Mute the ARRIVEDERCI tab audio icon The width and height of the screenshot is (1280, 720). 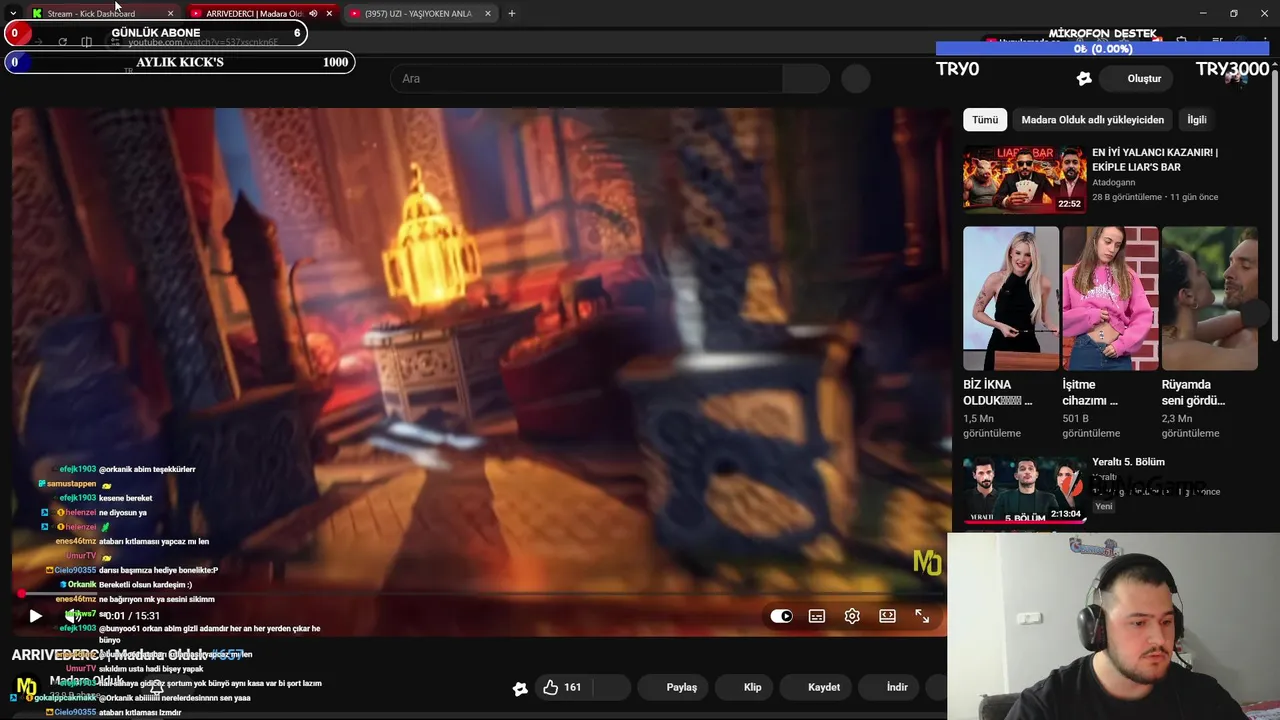click(x=313, y=13)
